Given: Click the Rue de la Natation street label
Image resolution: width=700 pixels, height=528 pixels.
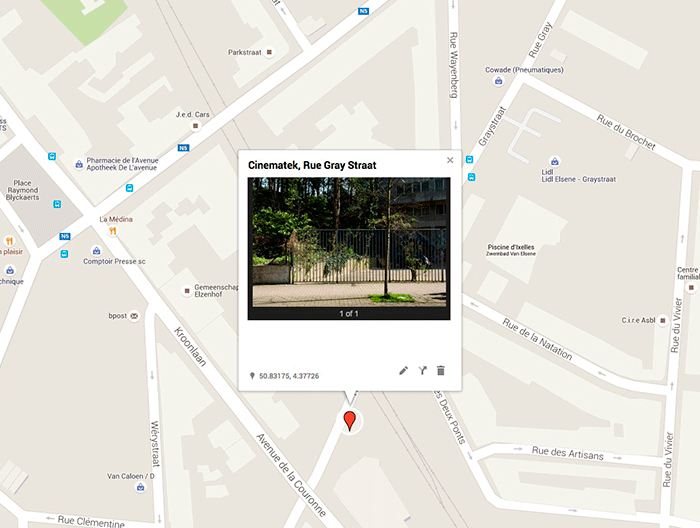Looking at the screenshot, I should point(537,339).
